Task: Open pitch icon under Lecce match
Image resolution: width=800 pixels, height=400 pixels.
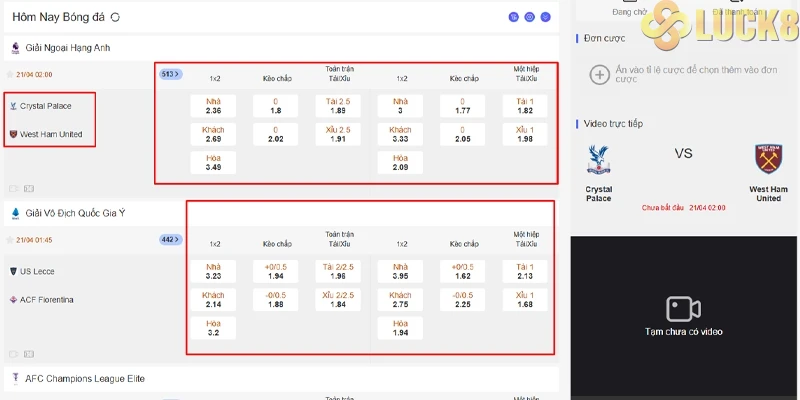Action: coord(29,354)
